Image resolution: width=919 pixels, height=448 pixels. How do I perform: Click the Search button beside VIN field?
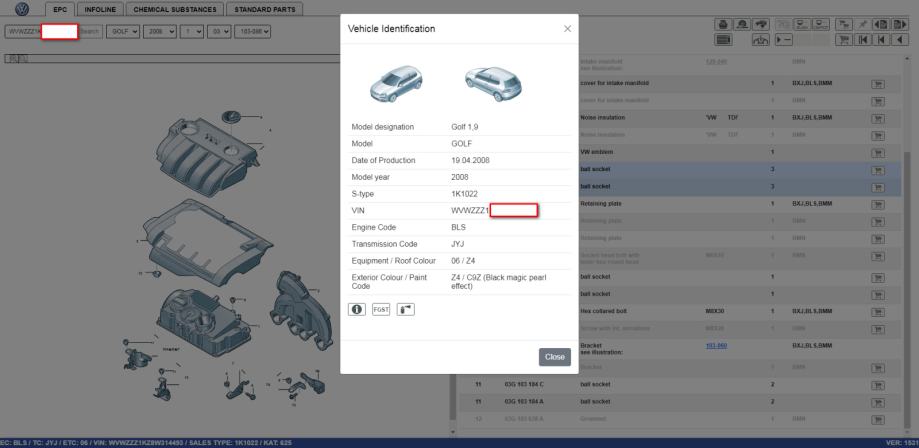pos(90,32)
